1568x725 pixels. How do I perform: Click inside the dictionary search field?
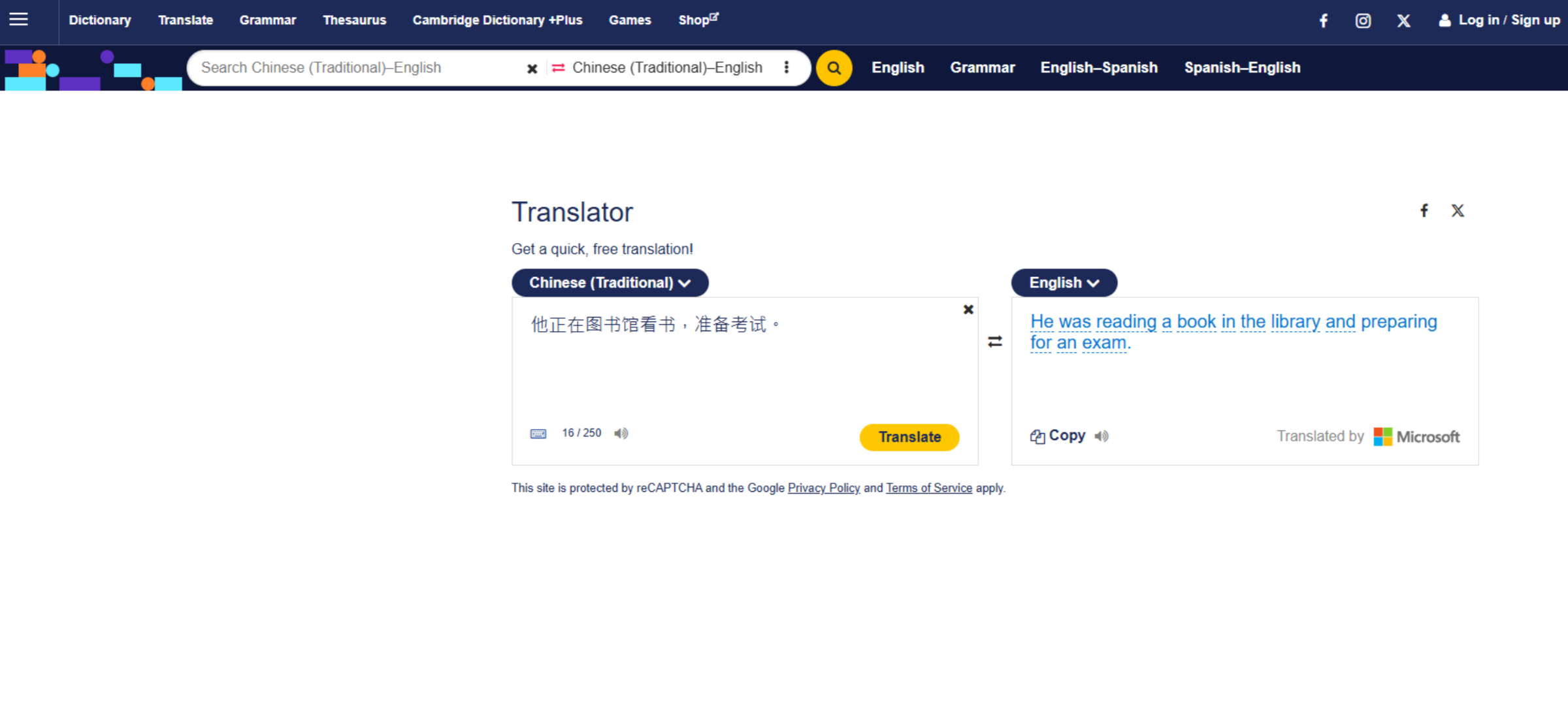pos(359,67)
